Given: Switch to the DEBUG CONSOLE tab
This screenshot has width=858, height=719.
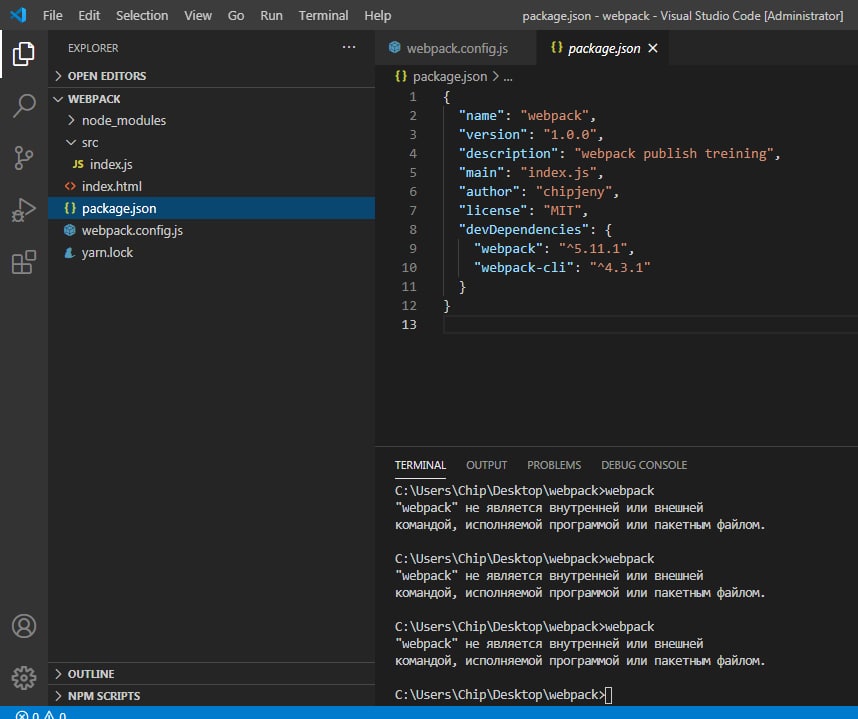Looking at the screenshot, I should pos(644,465).
